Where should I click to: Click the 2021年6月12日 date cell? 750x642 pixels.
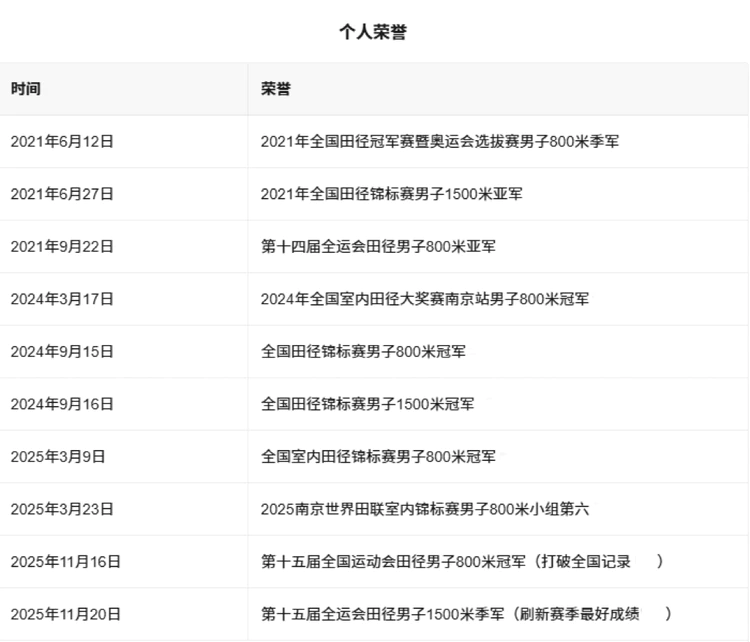[62, 142]
